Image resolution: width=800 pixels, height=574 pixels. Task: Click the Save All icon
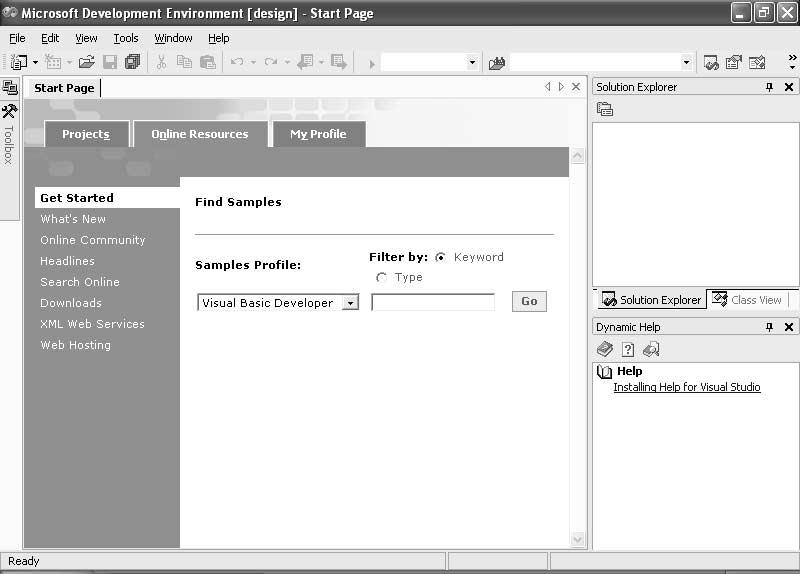pyautogui.click(x=133, y=62)
